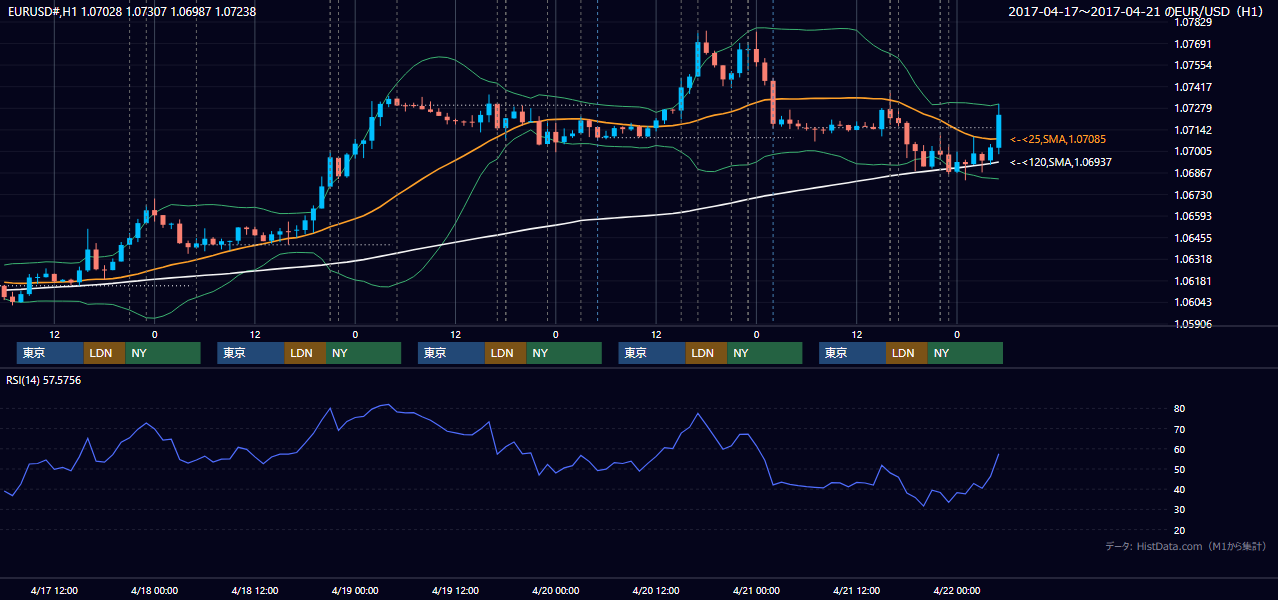Select the 4/20 12:00 time axis label
1278x600 pixels.
(656, 590)
